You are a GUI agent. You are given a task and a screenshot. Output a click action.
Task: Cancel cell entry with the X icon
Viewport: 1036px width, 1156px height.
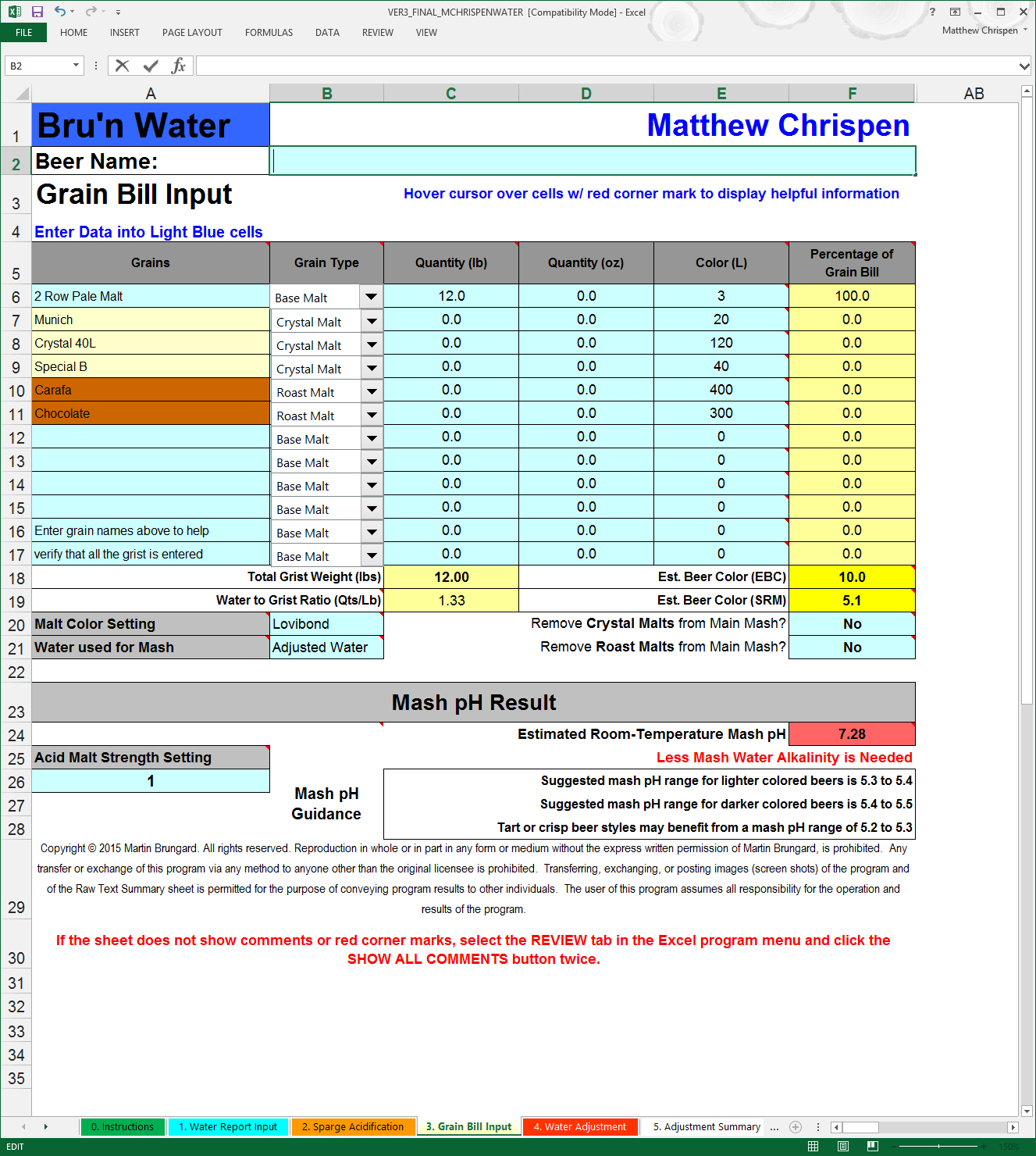pos(122,66)
